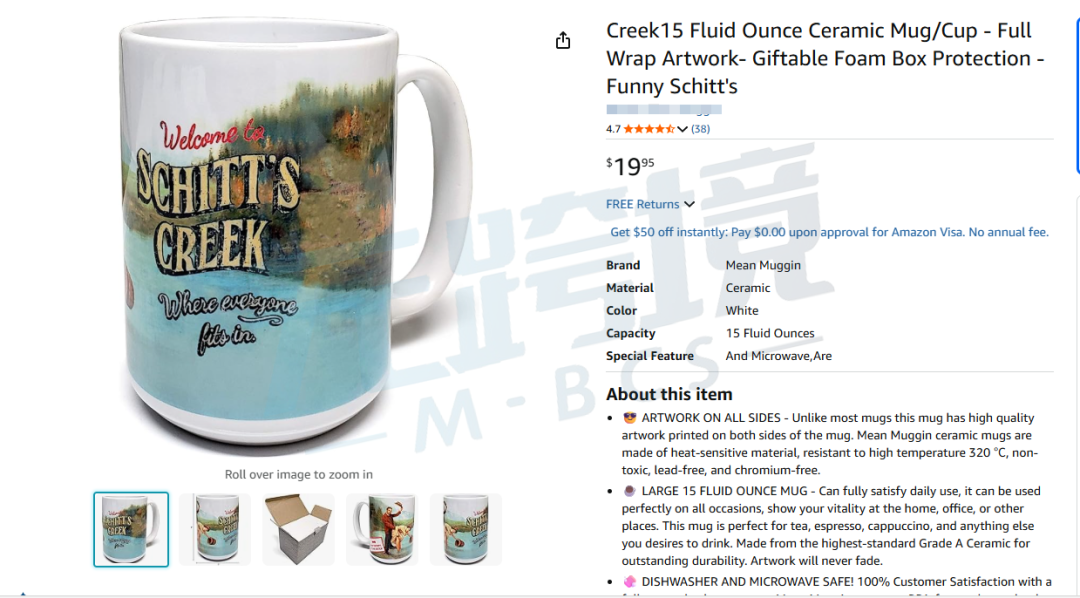The width and height of the screenshot is (1080, 598).
Task: Click the 4.7 rating number
Action: click(x=613, y=129)
